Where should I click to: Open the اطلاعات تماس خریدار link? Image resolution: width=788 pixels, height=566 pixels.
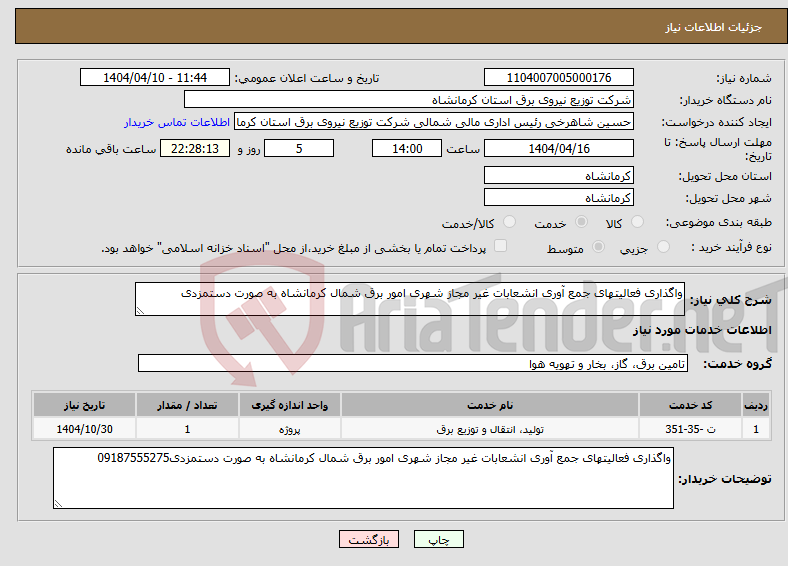pyautogui.click(x=177, y=122)
